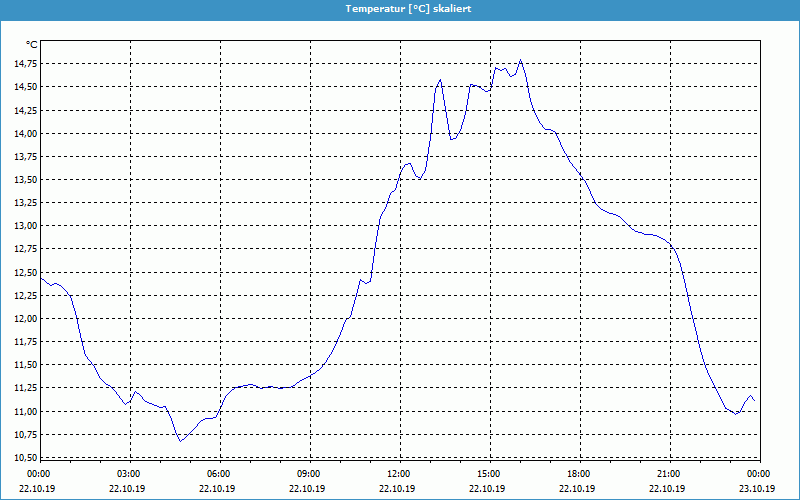Select the 14,00 y-axis tick label
The height and width of the screenshot is (500, 800).
click(25, 133)
